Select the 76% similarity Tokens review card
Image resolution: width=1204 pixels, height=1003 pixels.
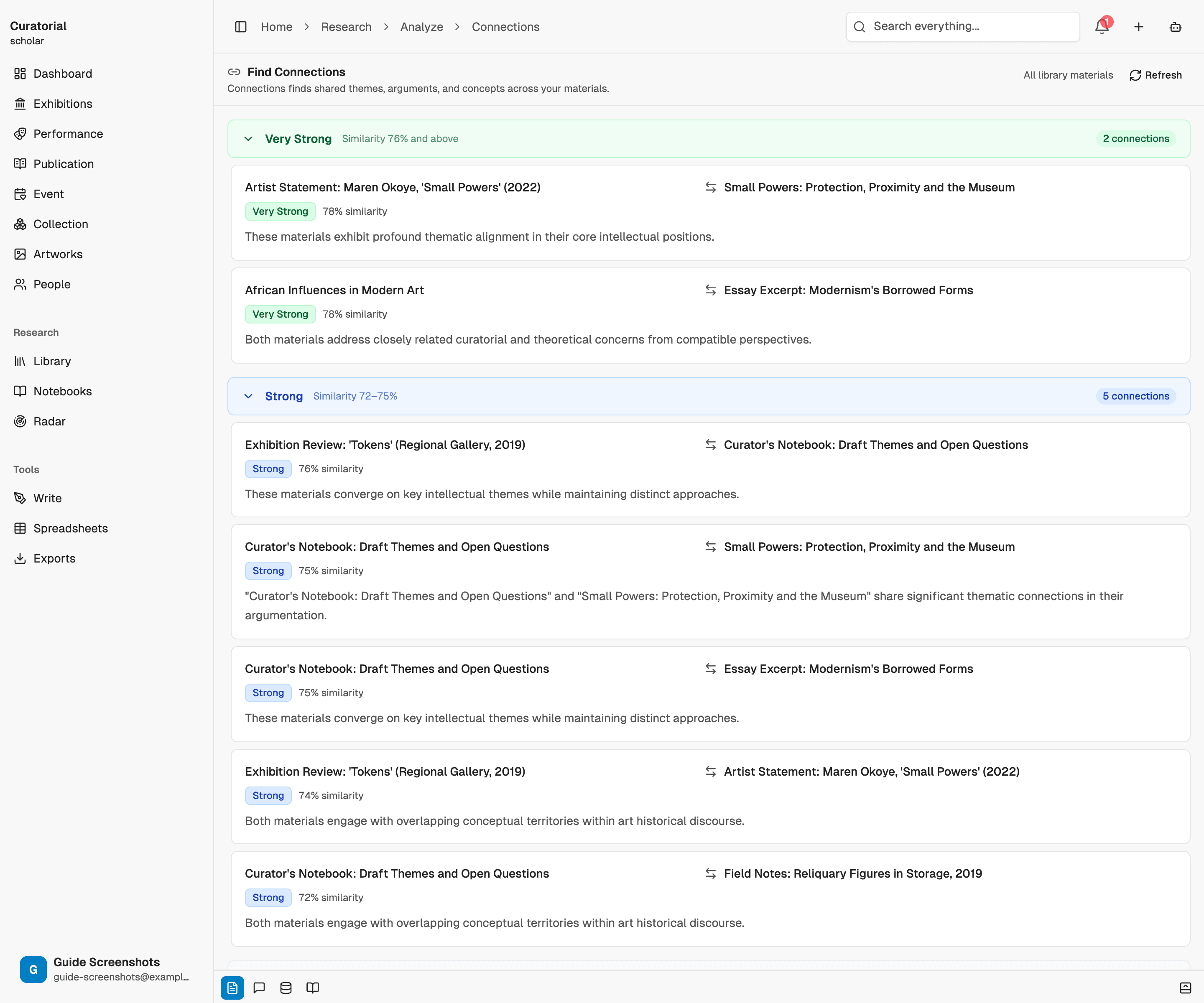click(710, 469)
